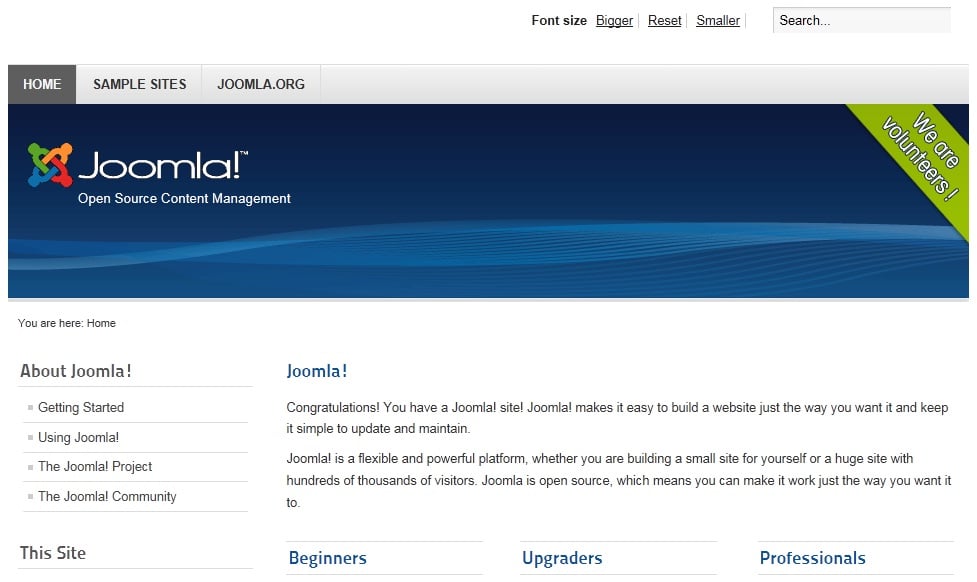
Task: Click inside the Search field
Action: pos(860,20)
